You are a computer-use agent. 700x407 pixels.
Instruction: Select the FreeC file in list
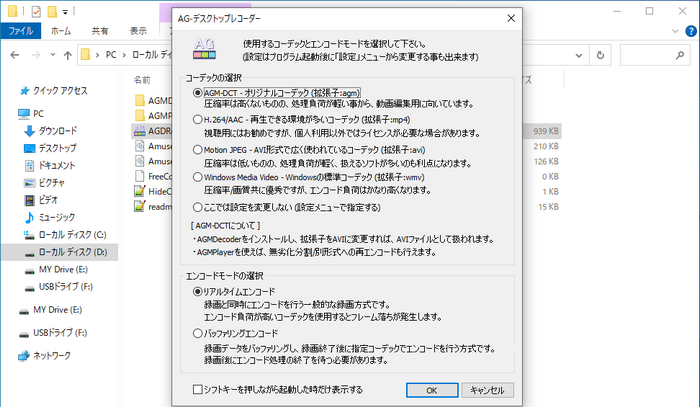[x=153, y=176]
